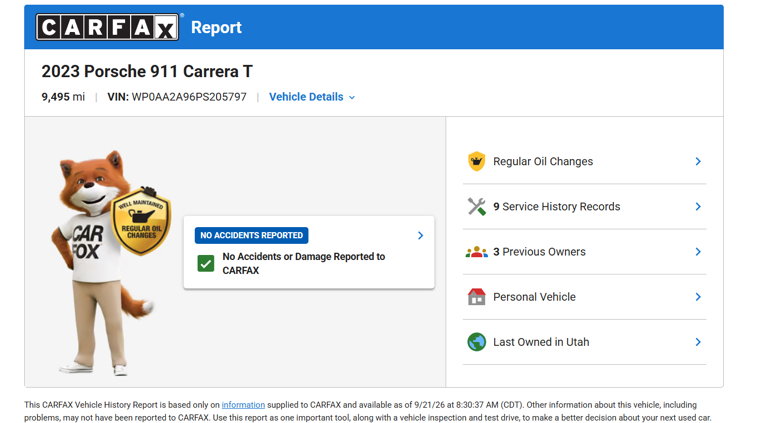
Task: Click the green no-accidents checkmark box
Action: 206,263
